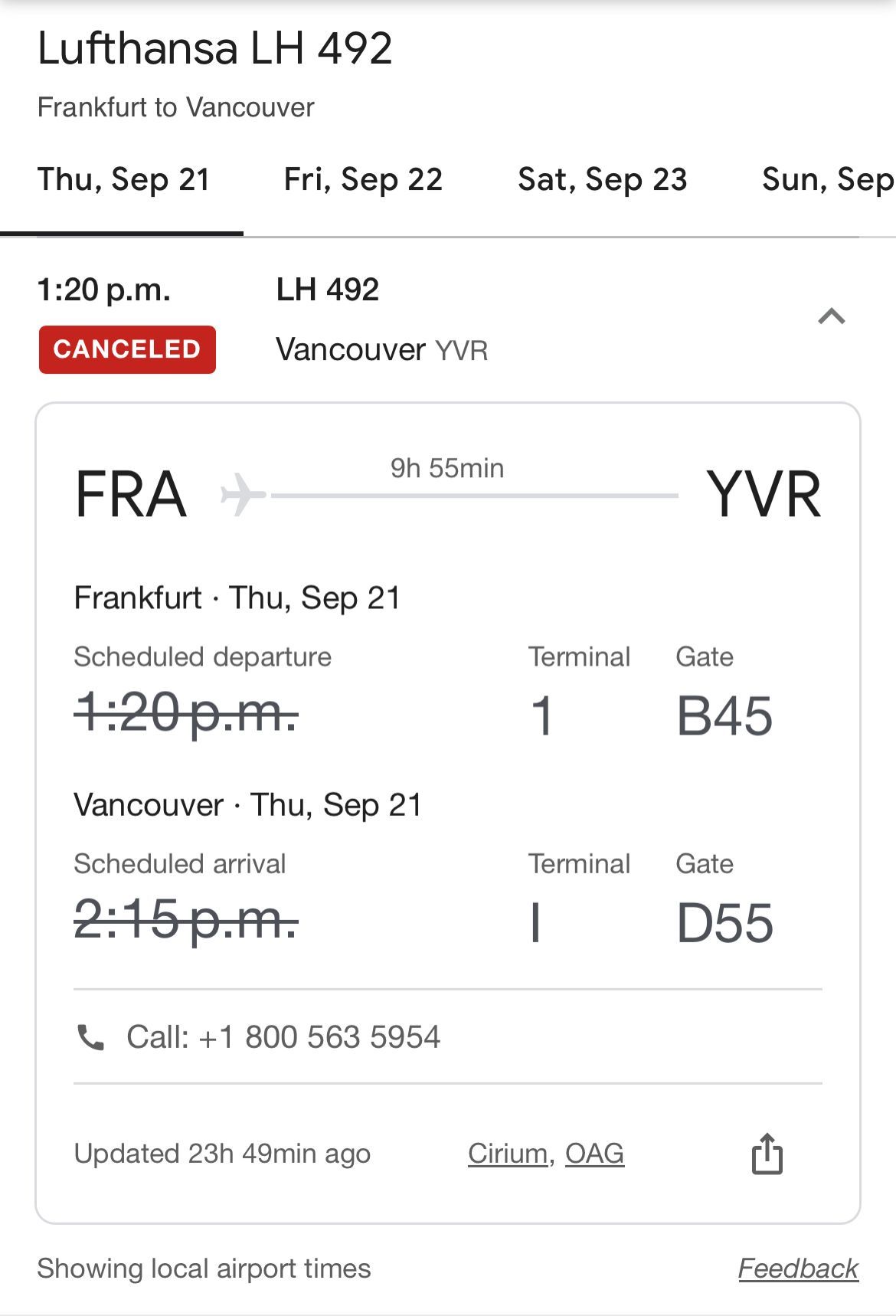
Task: Tap the airplane icon next to FRA
Action: (243, 494)
